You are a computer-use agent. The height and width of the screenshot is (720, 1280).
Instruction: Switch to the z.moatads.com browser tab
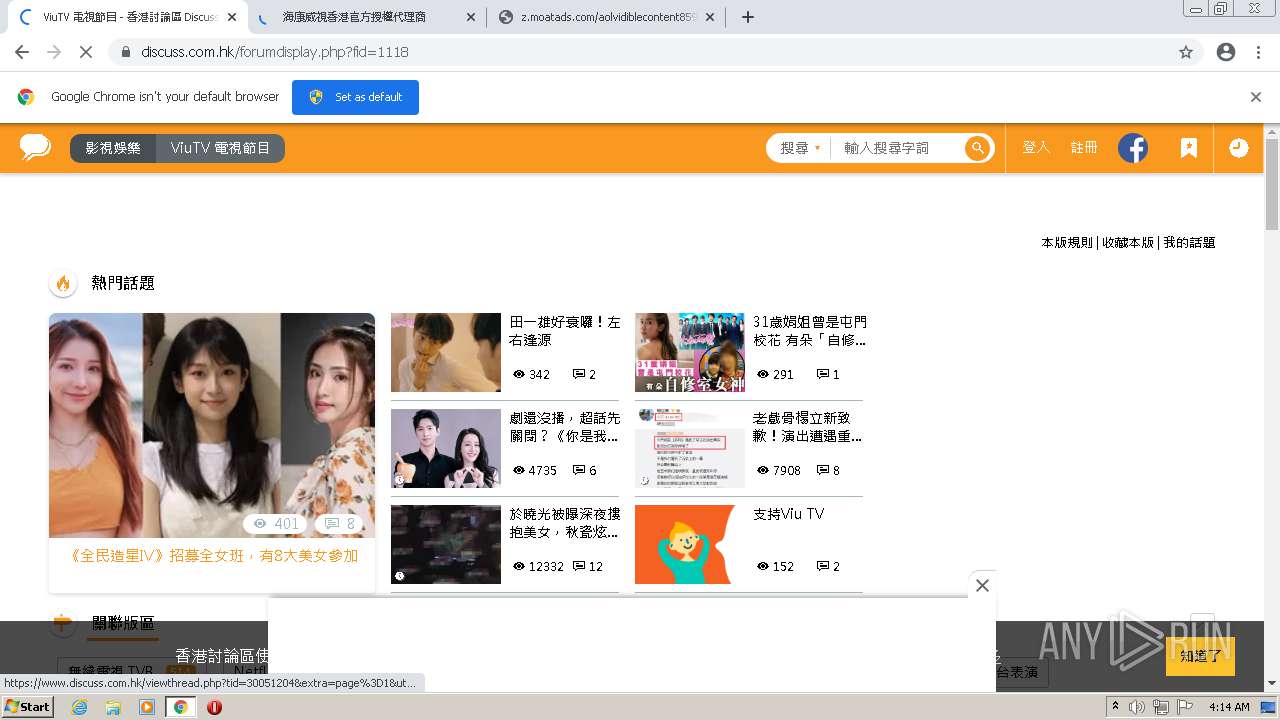[x=606, y=17]
